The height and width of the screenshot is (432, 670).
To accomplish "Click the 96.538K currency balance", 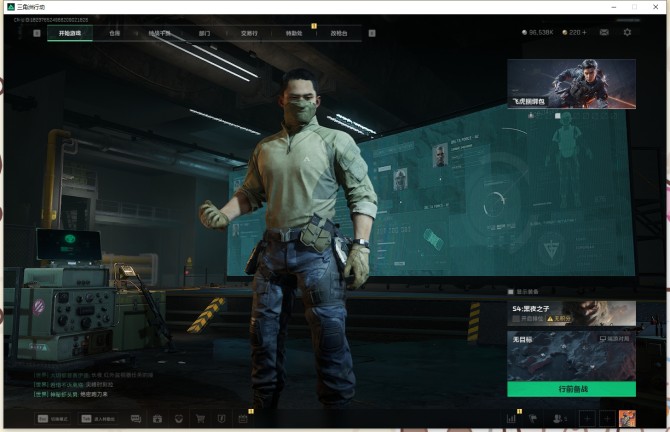I will point(538,32).
